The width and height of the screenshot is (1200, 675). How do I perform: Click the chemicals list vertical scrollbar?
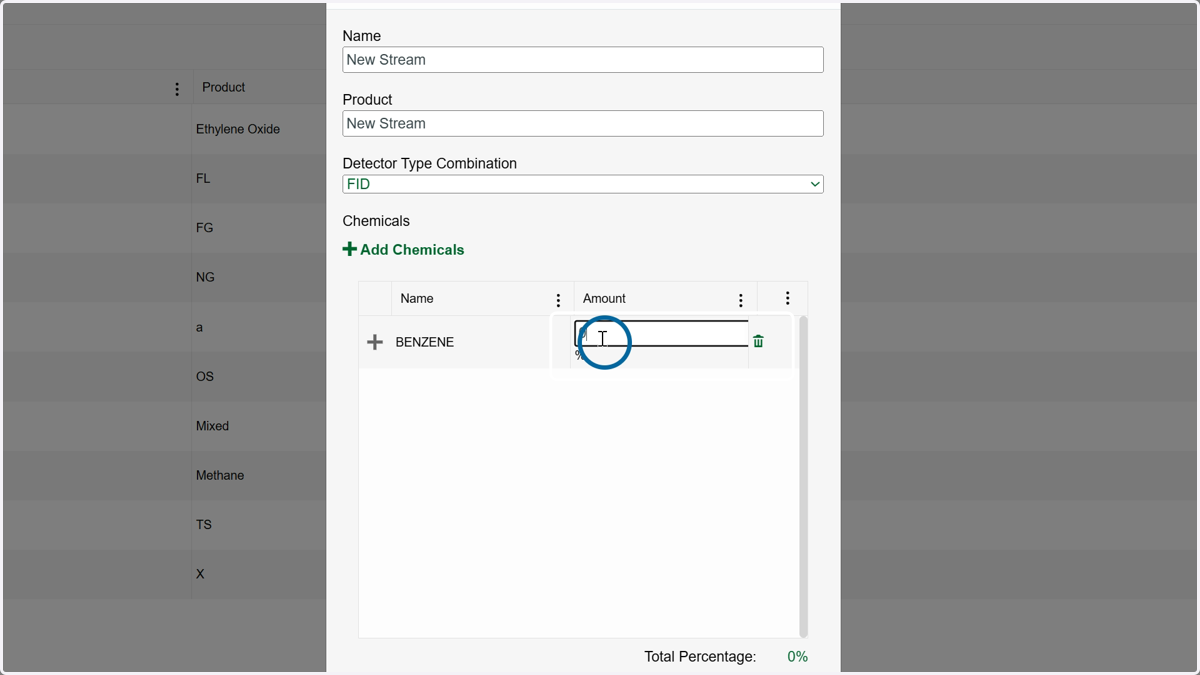pos(803,477)
